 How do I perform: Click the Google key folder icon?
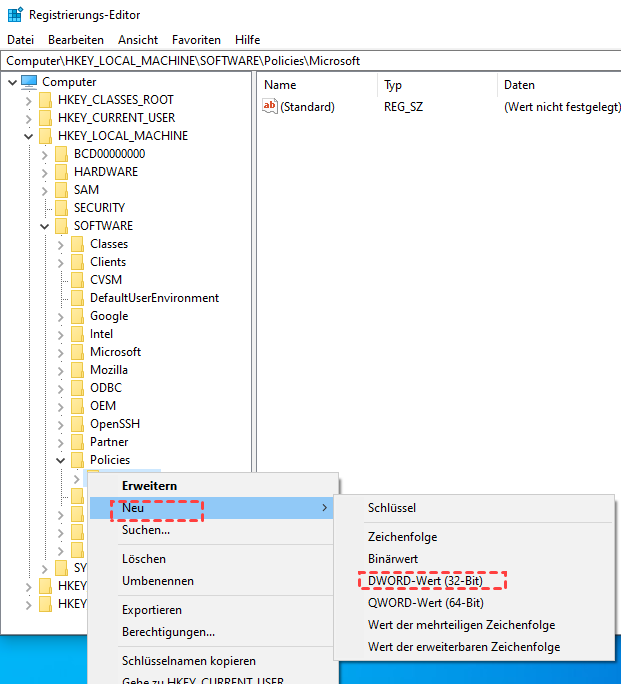[x=78, y=316]
